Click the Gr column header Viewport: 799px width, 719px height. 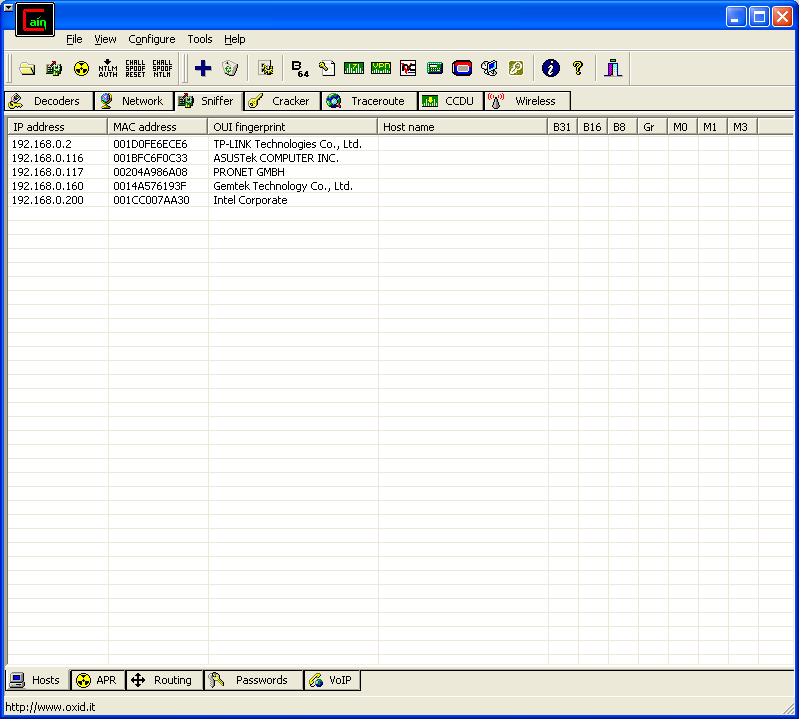pos(652,127)
